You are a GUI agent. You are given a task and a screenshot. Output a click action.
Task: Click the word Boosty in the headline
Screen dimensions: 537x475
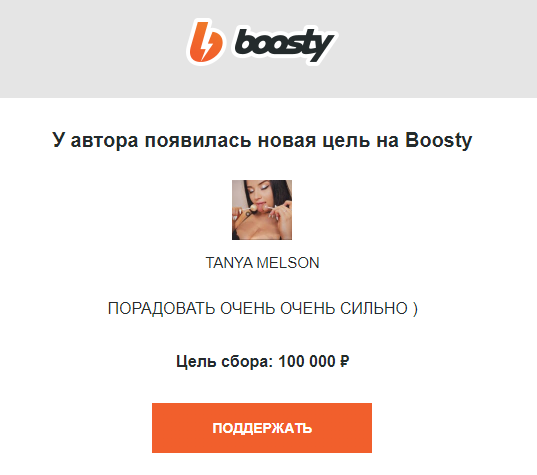tap(439, 140)
